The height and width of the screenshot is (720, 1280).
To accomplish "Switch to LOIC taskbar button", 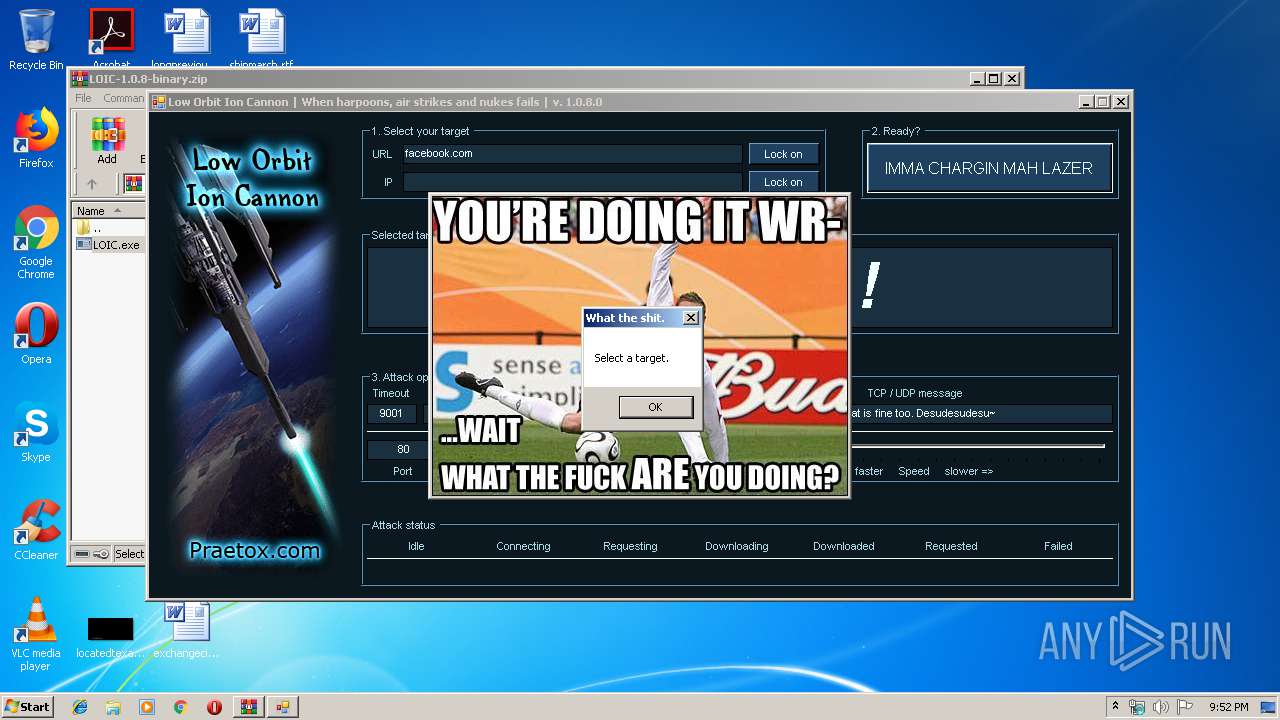I will pyautogui.click(x=283, y=707).
